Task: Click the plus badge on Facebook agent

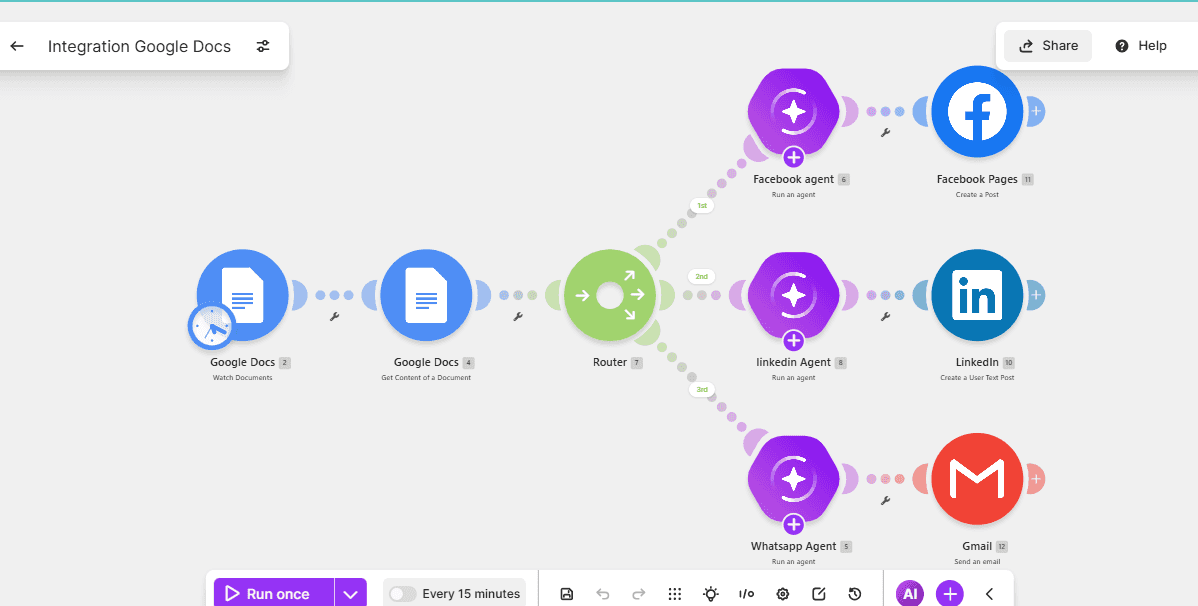Action: 794,157
